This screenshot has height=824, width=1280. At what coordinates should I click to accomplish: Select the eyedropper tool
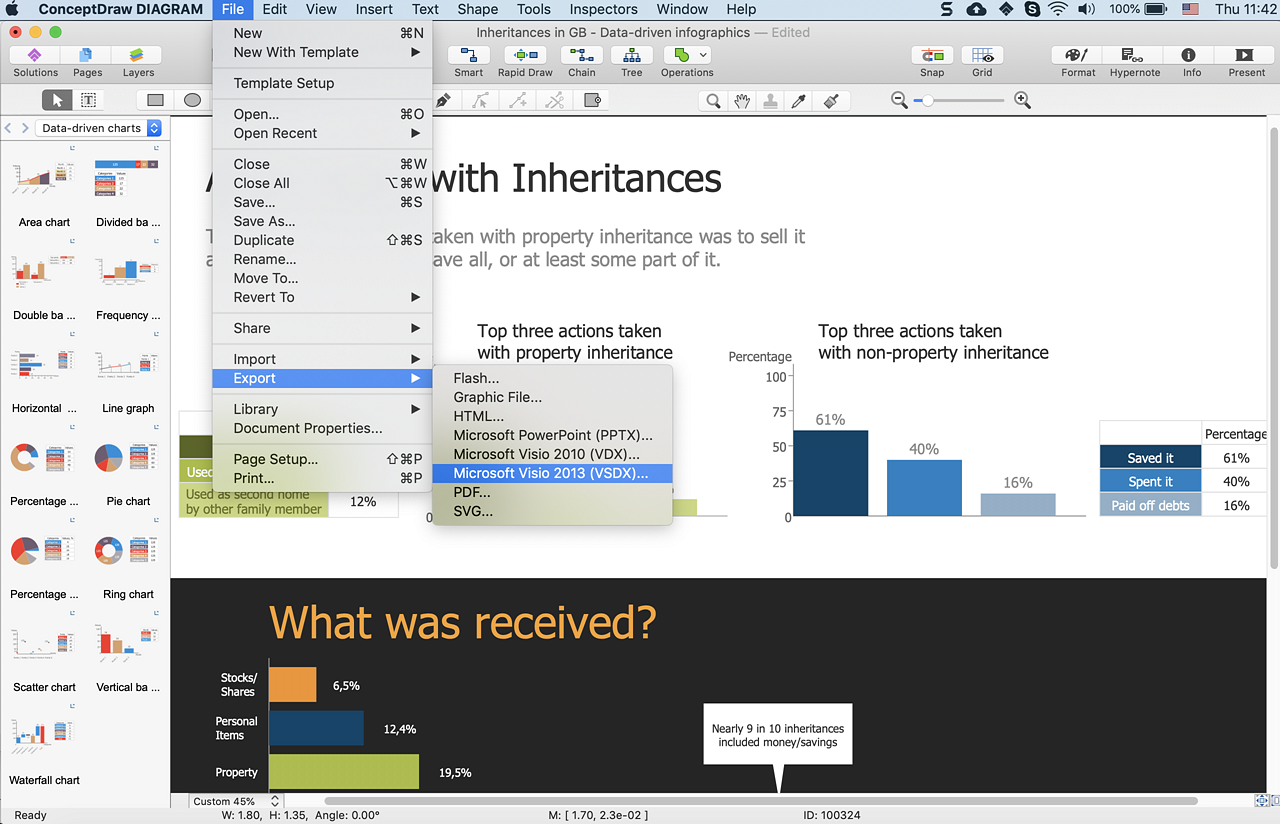[x=799, y=101]
